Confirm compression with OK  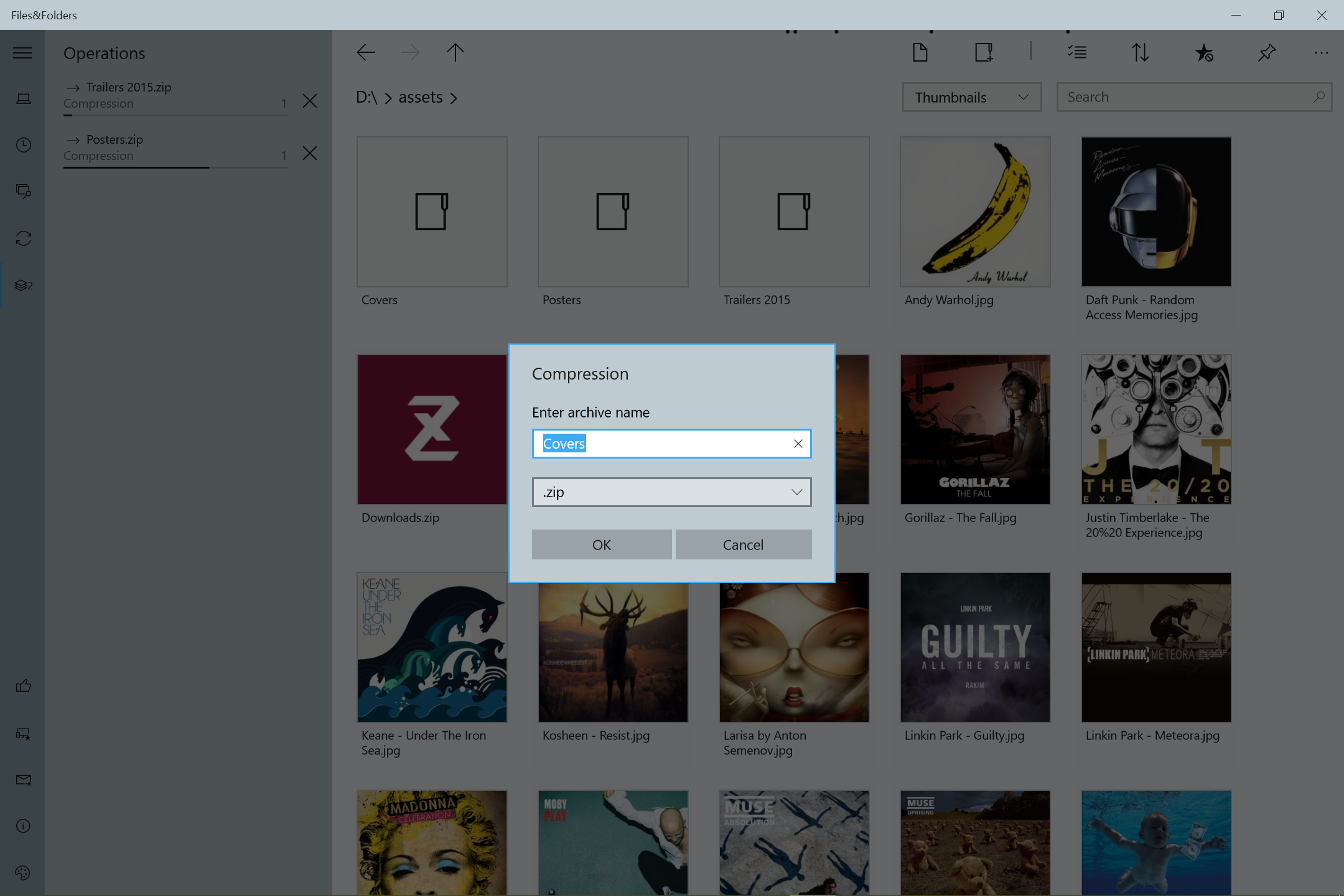click(x=602, y=544)
